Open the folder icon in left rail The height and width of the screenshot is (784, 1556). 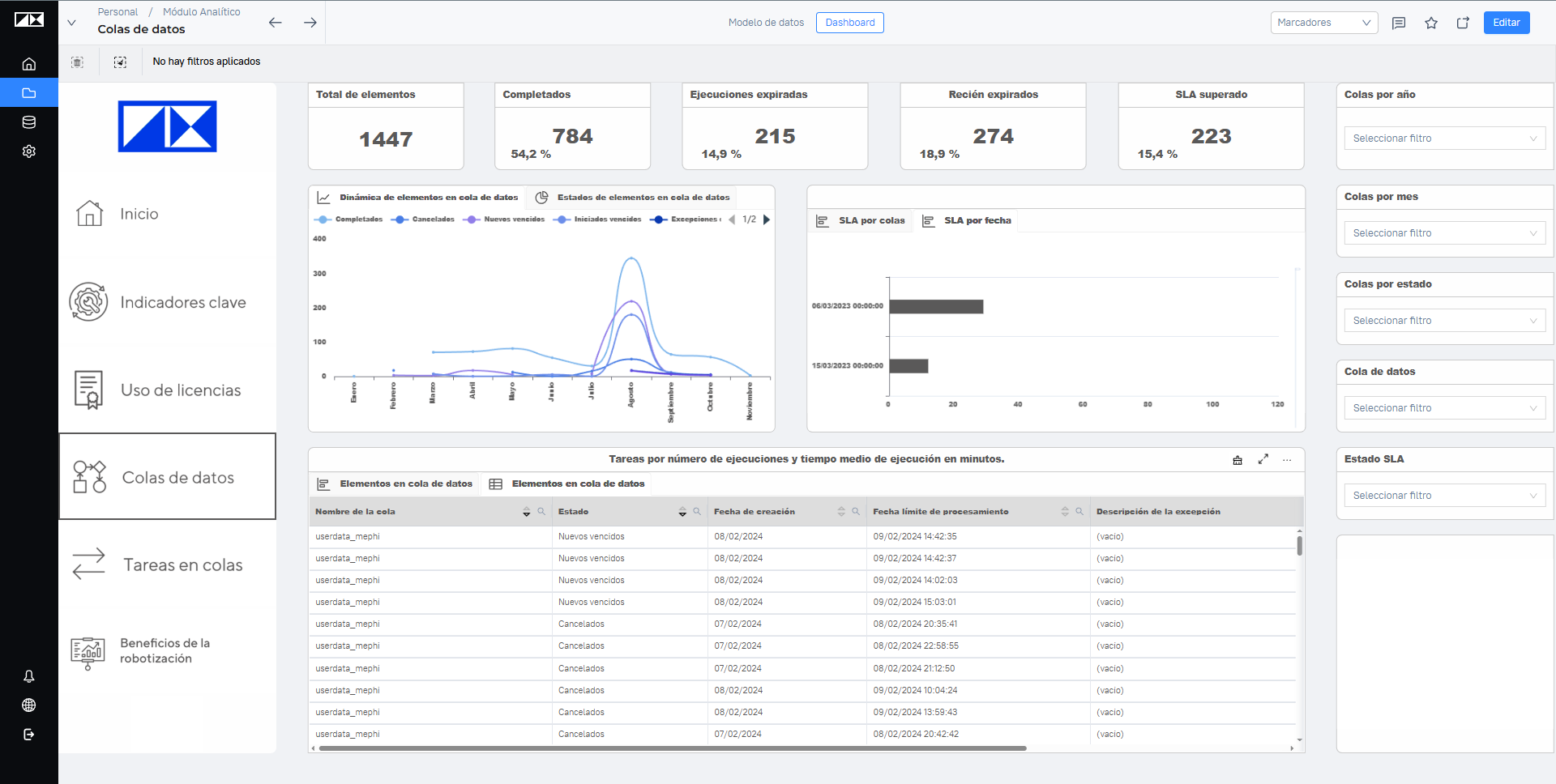pyautogui.click(x=29, y=93)
